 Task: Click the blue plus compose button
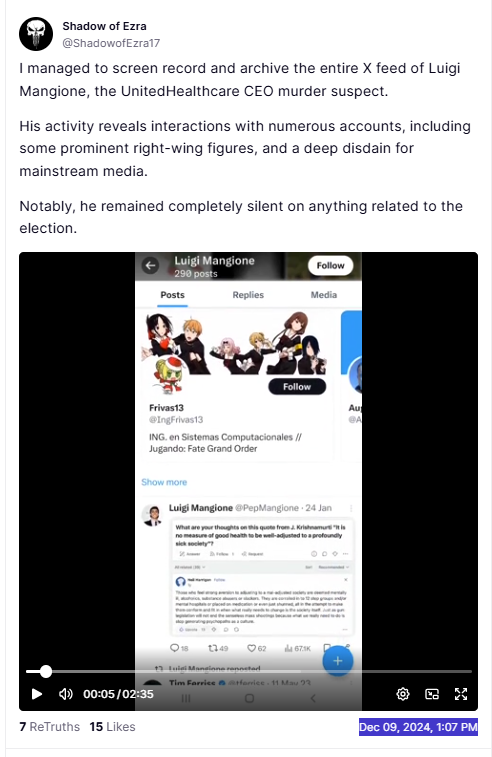point(337,661)
